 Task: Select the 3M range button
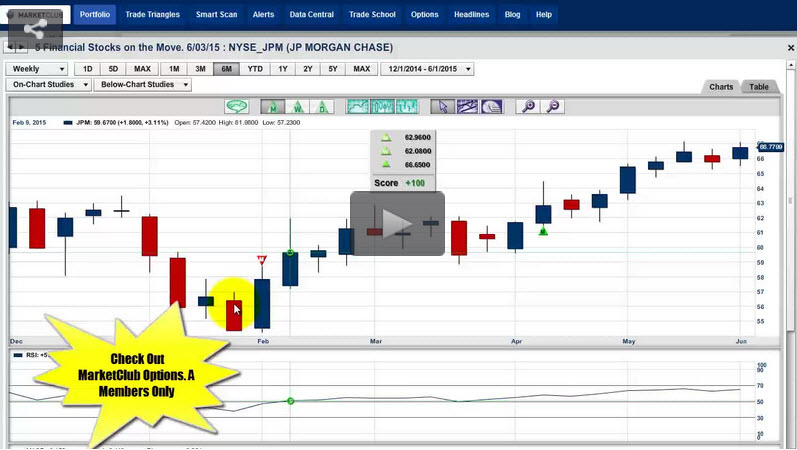200,69
